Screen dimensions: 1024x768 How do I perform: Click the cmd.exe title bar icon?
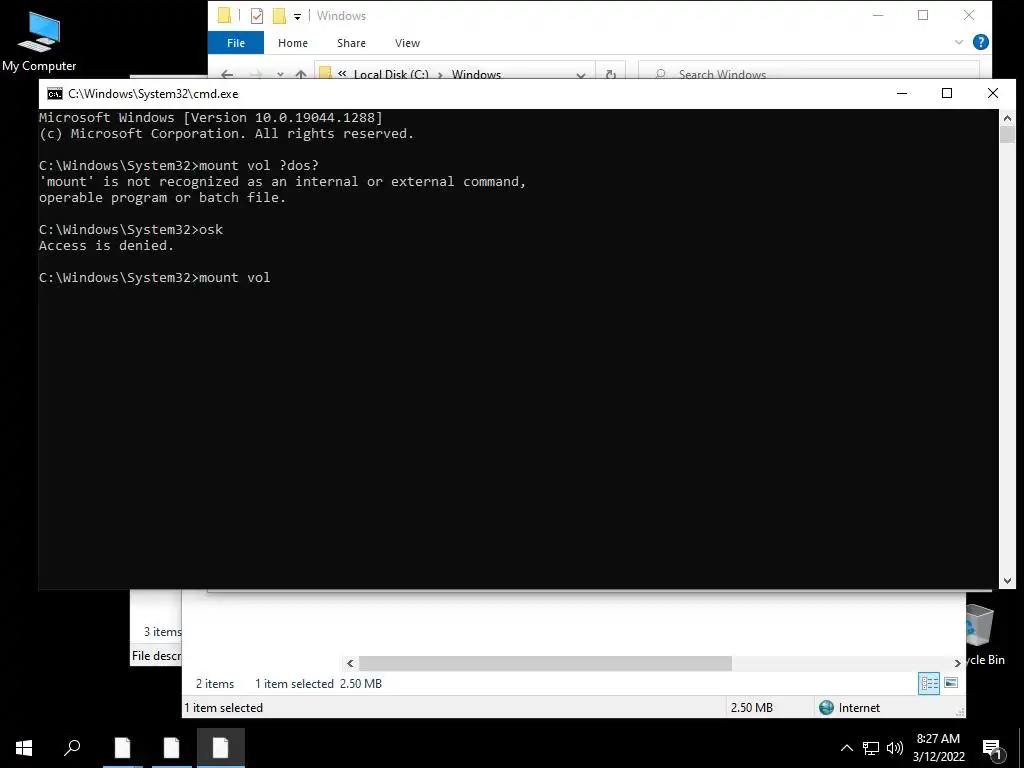(x=55, y=93)
